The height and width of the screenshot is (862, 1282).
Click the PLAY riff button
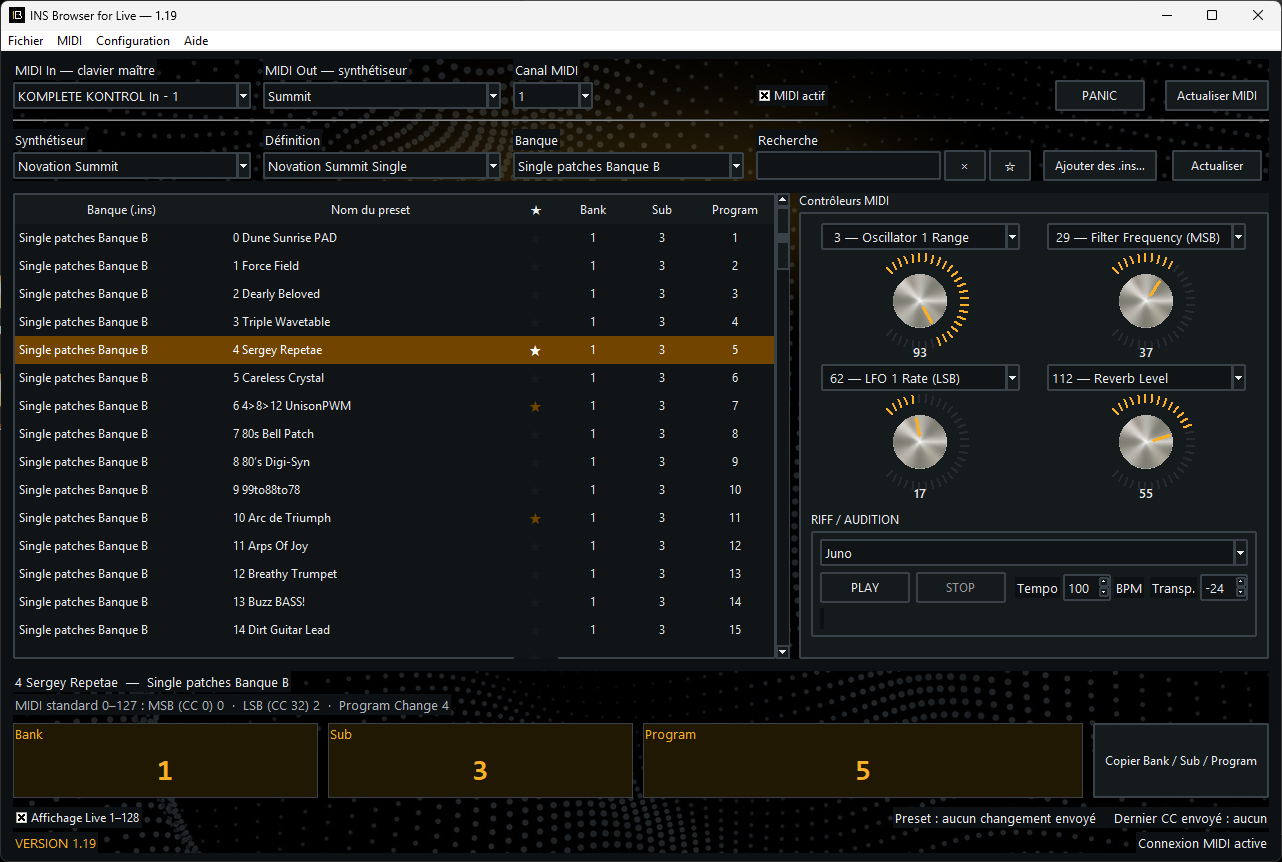(x=865, y=588)
